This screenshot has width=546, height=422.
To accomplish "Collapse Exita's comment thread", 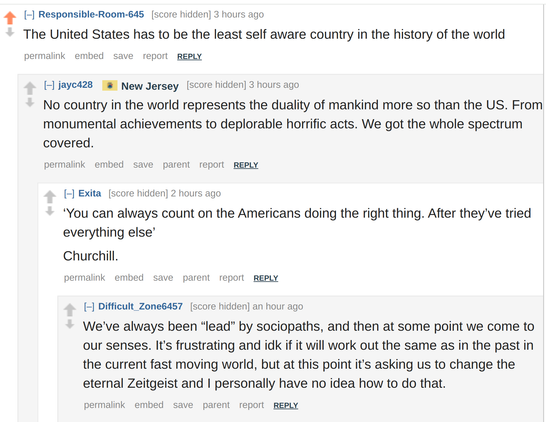I will (x=69, y=194).
